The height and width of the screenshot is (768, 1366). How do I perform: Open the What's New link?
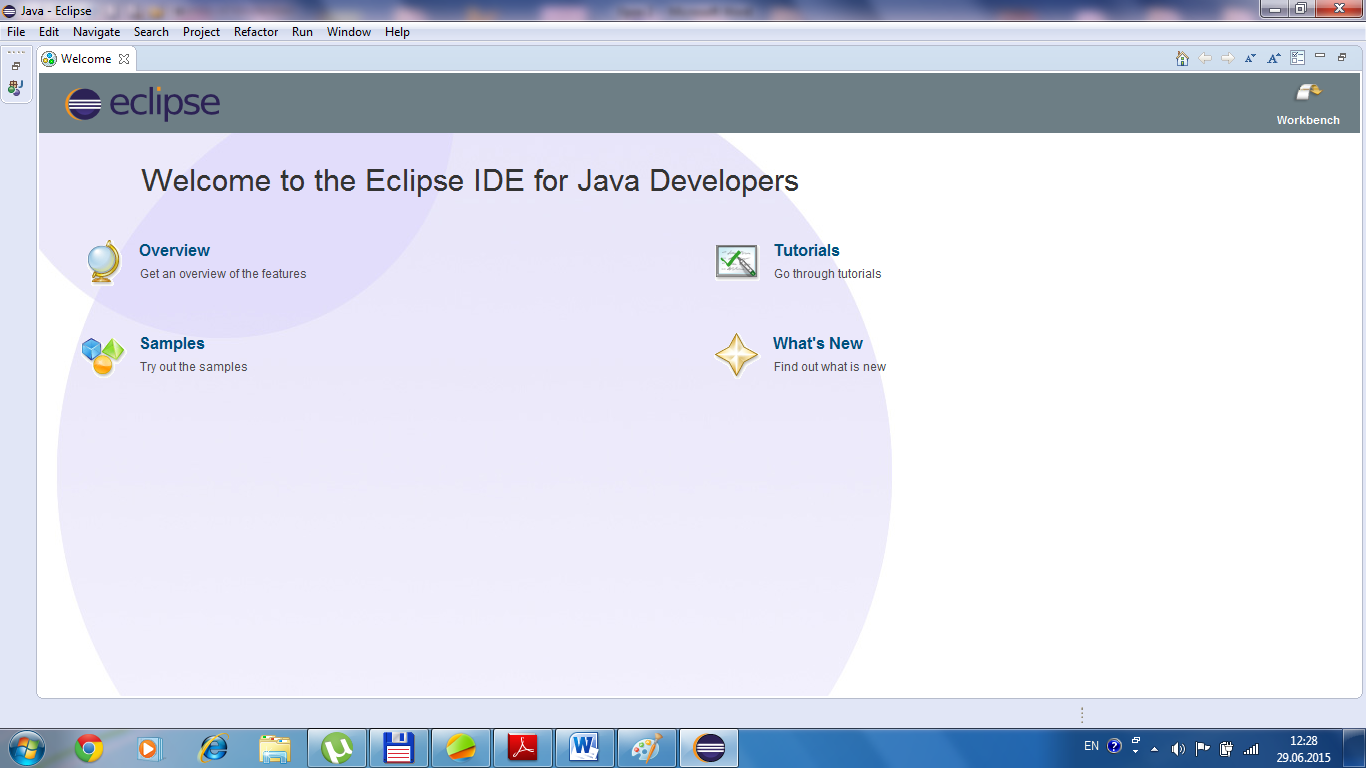[x=818, y=343]
